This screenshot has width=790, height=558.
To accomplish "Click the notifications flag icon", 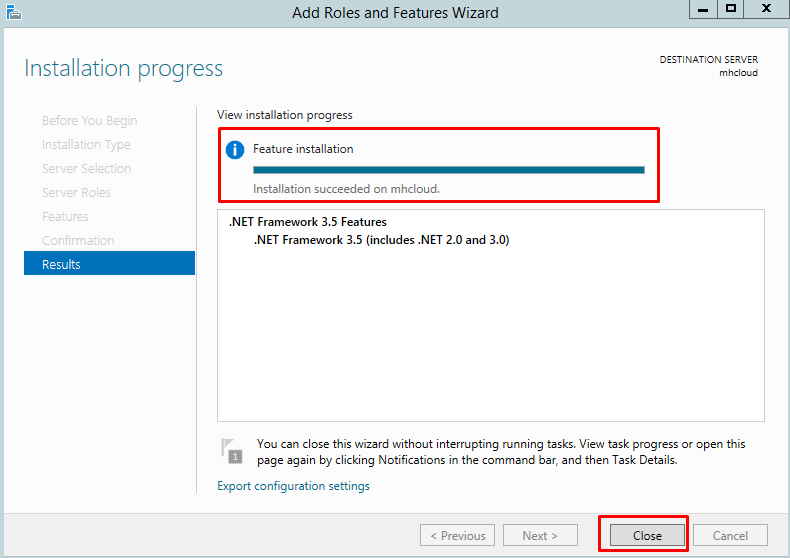I will click(x=231, y=451).
